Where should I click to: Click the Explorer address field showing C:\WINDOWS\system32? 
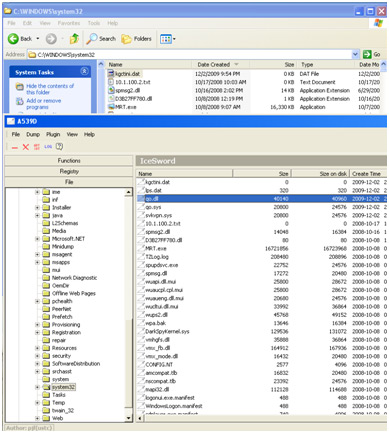pyautogui.click(x=189, y=54)
